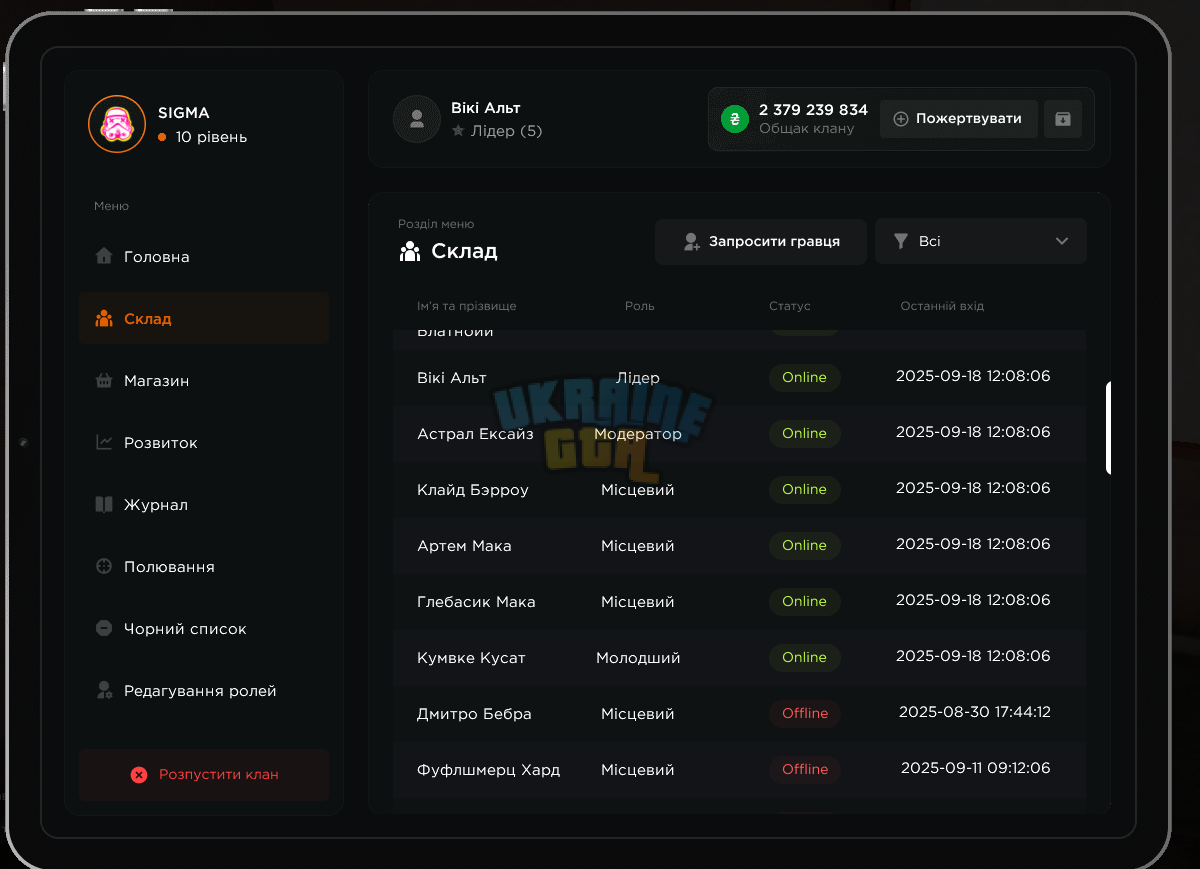Viewport: 1200px width, 869px height.
Task: Select member Кумвке Кусат
Action: coord(471,658)
